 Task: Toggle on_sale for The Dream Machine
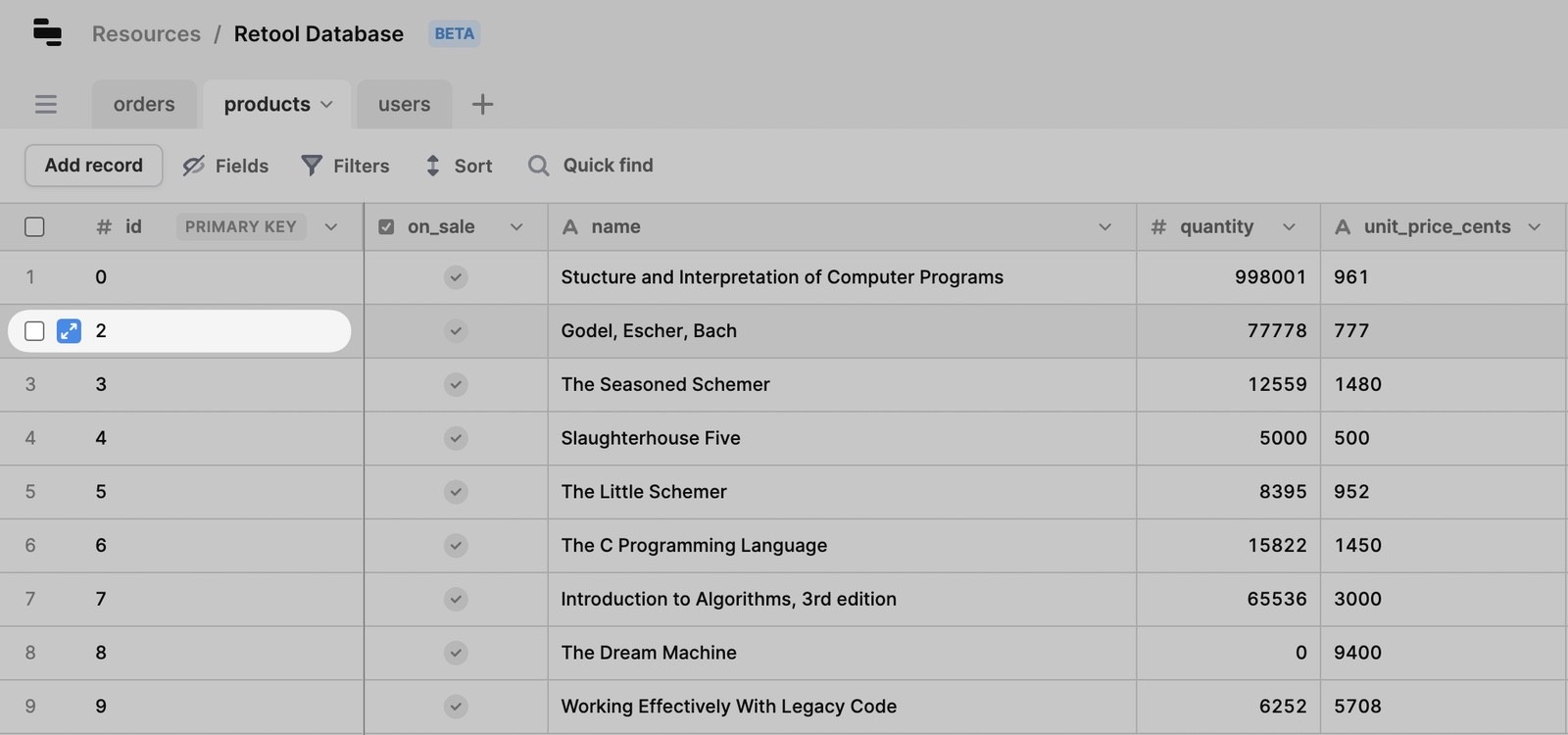(x=456, y=653)
